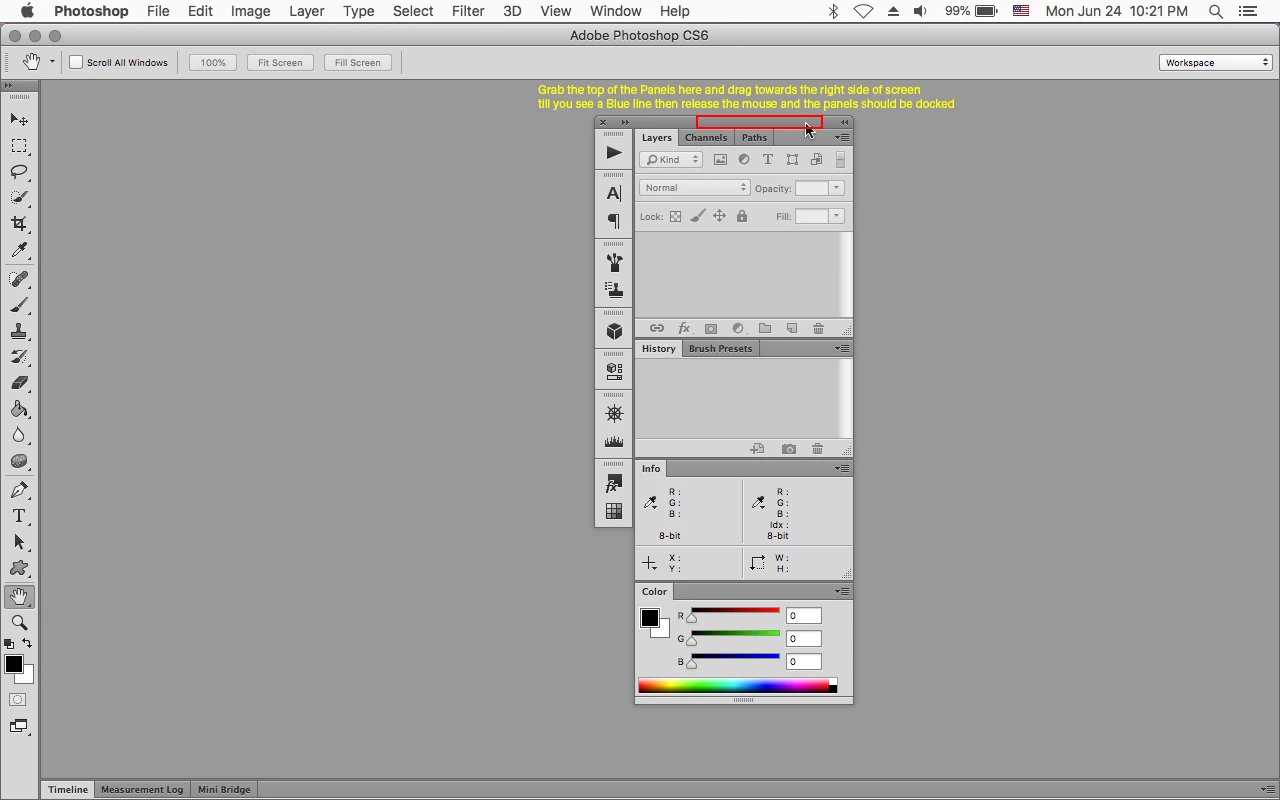Open the Kind filter dropdown
1280x800 pixels.
pos(671,160)
